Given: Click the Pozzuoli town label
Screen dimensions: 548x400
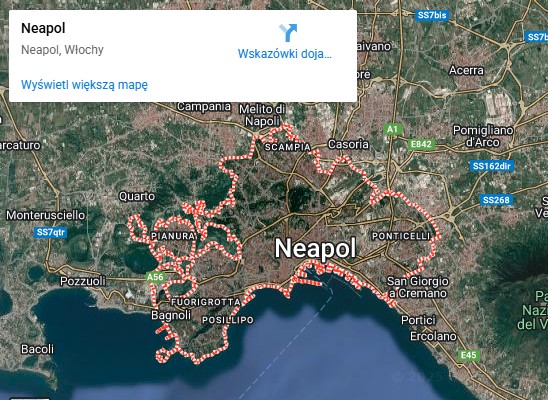Looking at the screenshot, I should click(83, 281).
